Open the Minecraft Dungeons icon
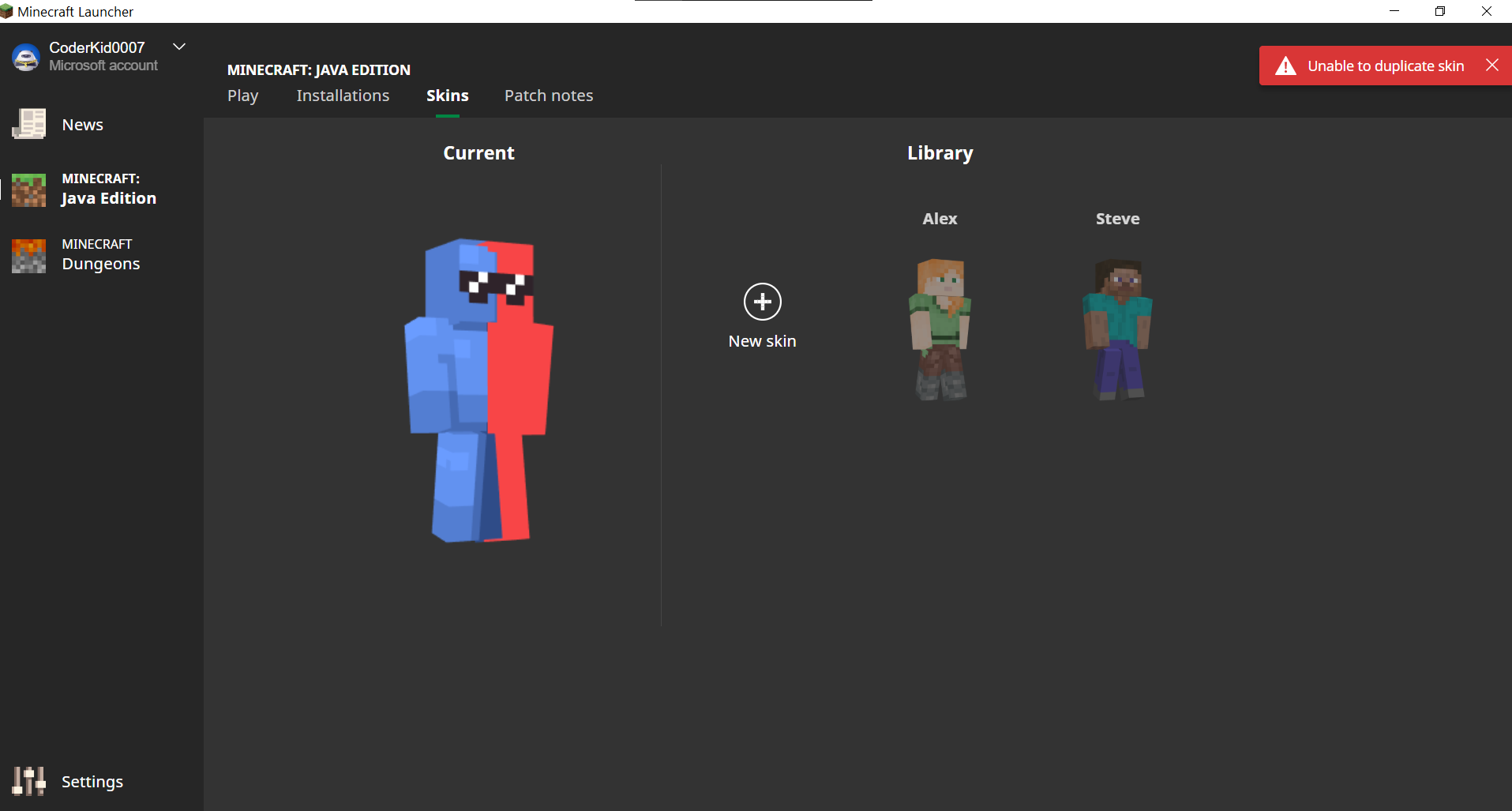The width and height of the screenshot is (1512, 811). [29, 255]
